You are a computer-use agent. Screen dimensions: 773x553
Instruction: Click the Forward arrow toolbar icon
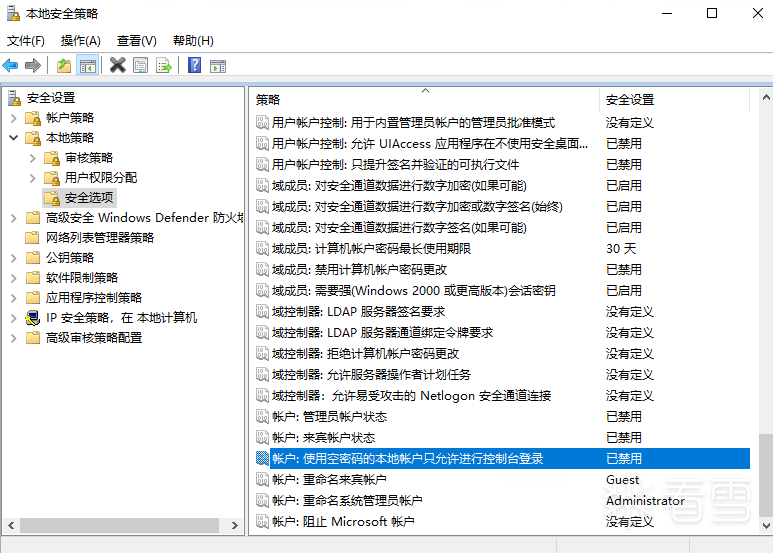(x=33, y=65)
